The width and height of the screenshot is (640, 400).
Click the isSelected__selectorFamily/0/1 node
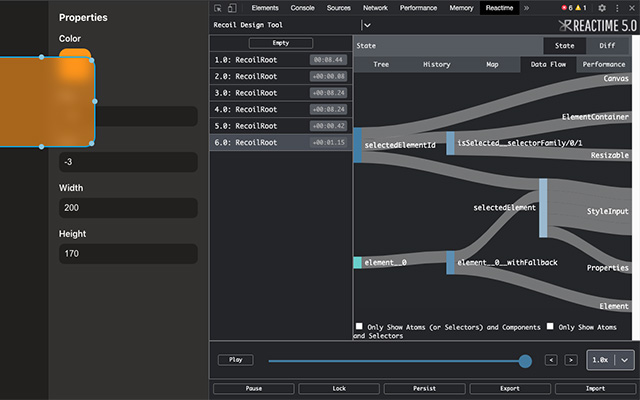pyautogui.click(x=450, y=143)
